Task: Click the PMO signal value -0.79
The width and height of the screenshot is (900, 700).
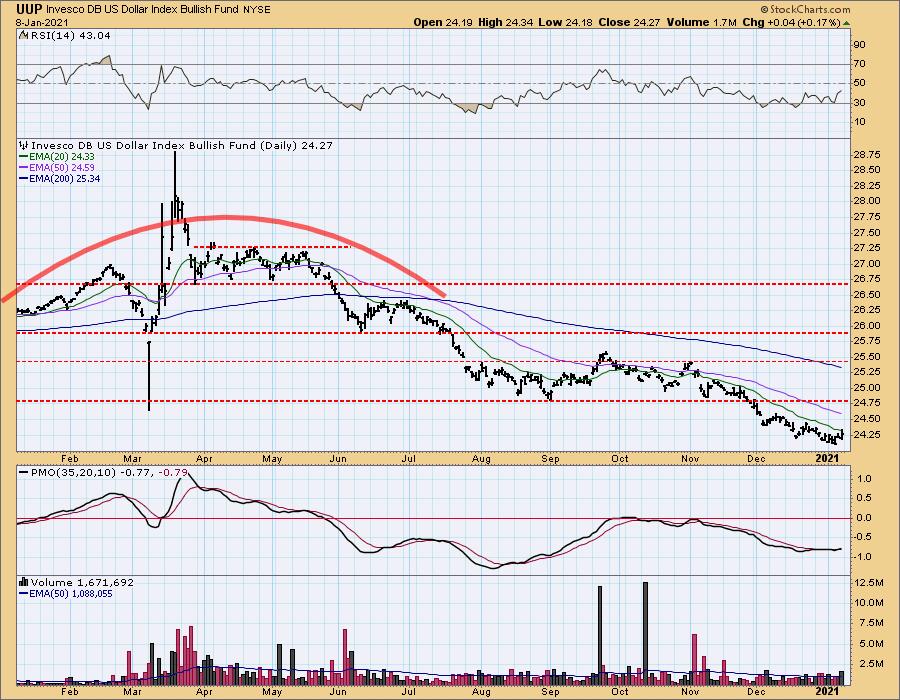Action: click(x=172, y=472)
